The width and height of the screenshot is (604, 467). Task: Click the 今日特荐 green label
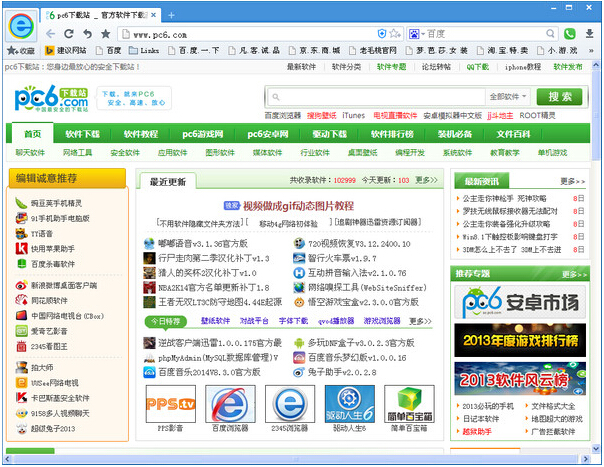point(166,321)
